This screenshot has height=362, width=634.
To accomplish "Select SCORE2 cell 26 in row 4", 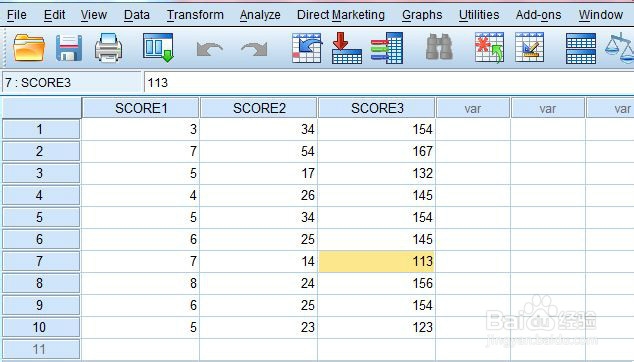I will click(x=259, y=195).
